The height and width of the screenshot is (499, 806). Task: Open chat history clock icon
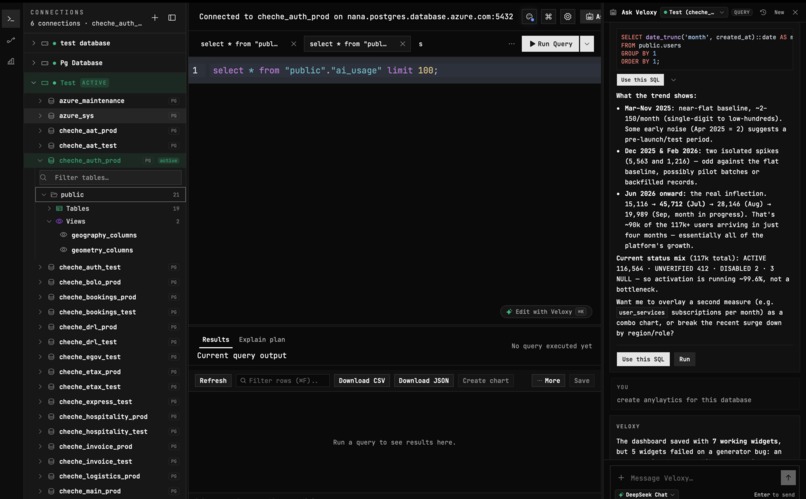click(x=763, y=12)
